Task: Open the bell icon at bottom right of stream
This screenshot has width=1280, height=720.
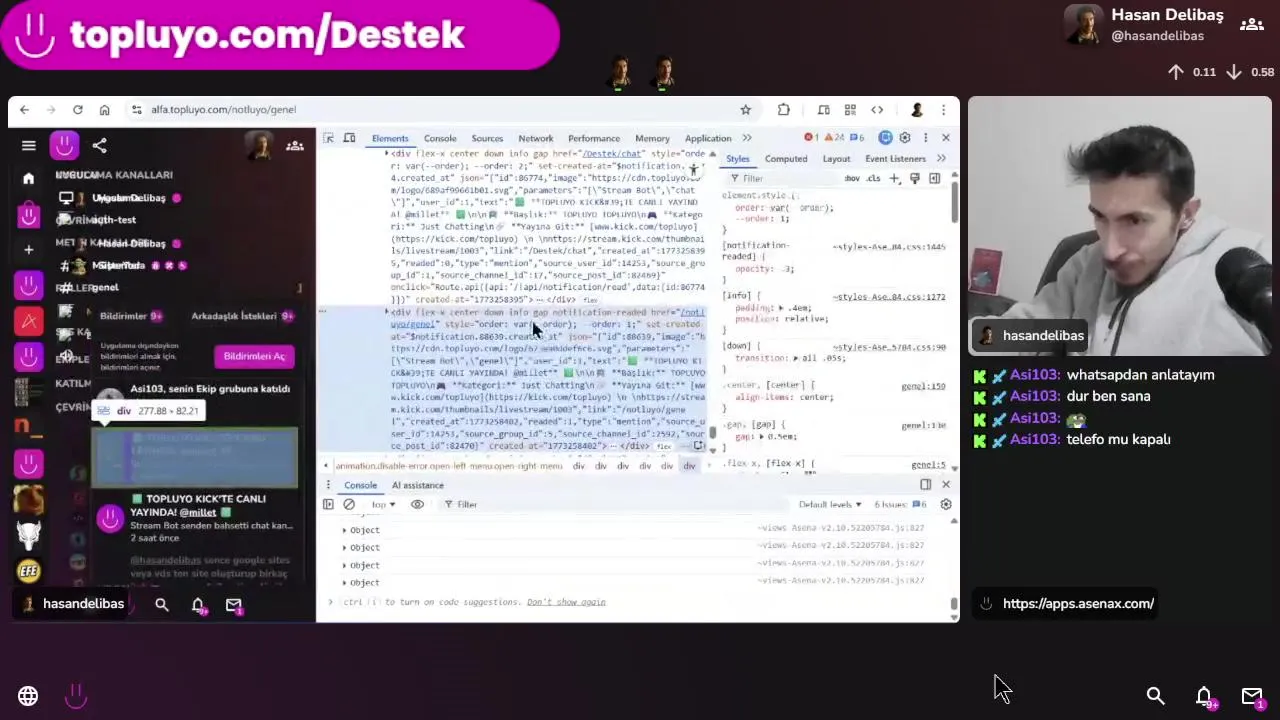Action: (x=1204, y=696)
